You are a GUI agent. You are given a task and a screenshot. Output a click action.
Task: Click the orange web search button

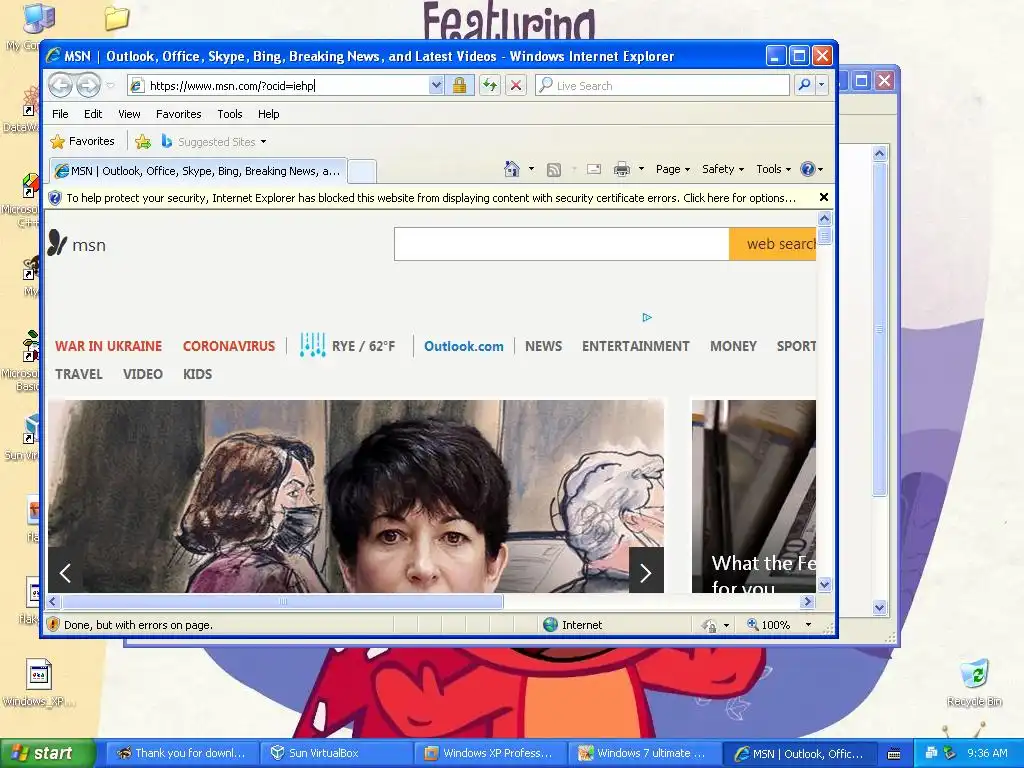point(773,244)
